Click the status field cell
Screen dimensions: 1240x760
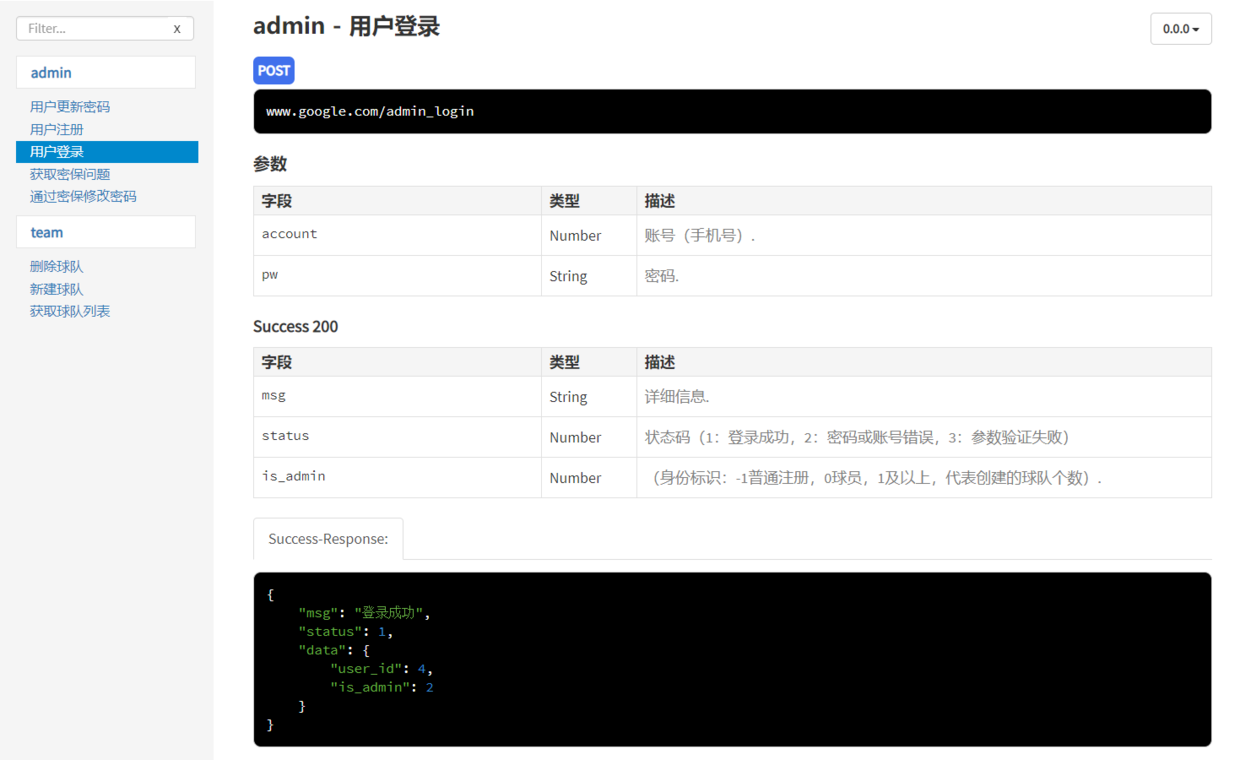pyautogui.click(x=397, y=437)
